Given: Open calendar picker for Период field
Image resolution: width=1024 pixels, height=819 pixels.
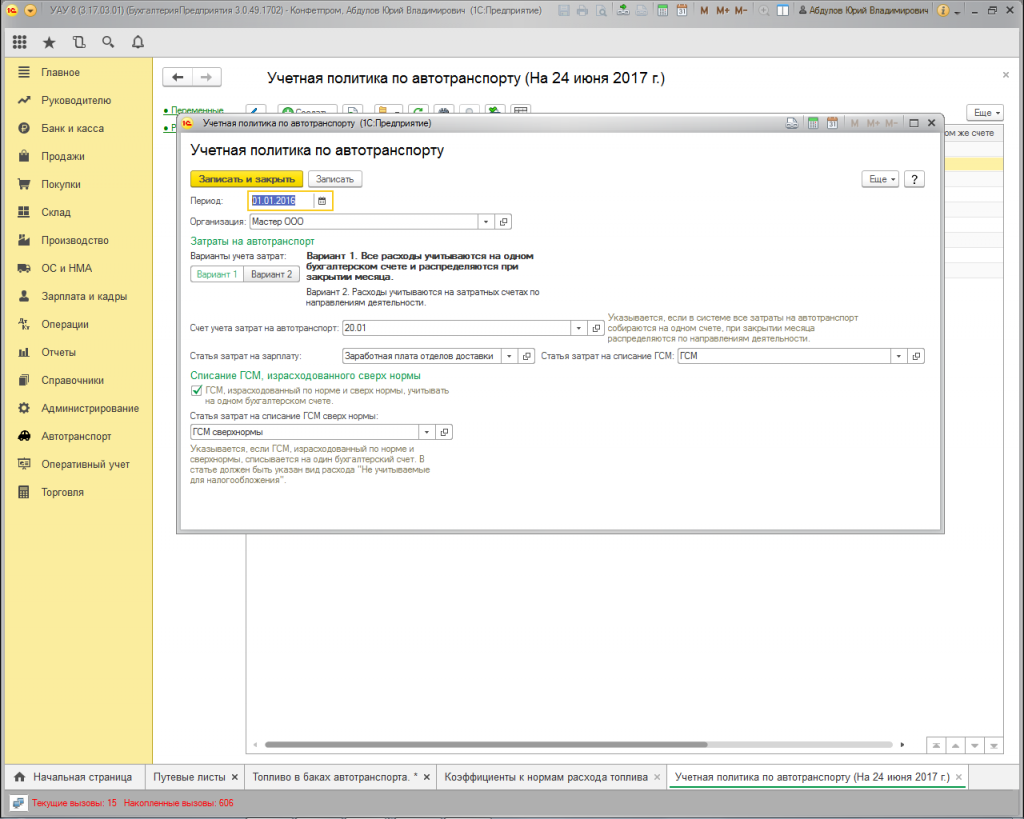Looking at the screenshot, I should [x=322, y=201].
